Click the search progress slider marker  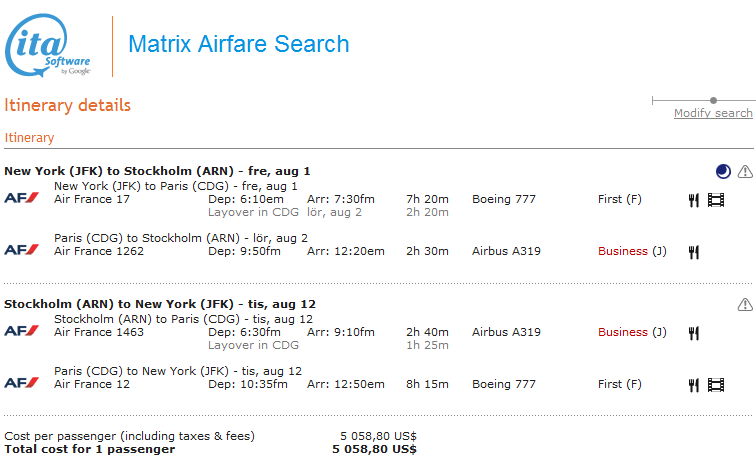coord(713,100)
